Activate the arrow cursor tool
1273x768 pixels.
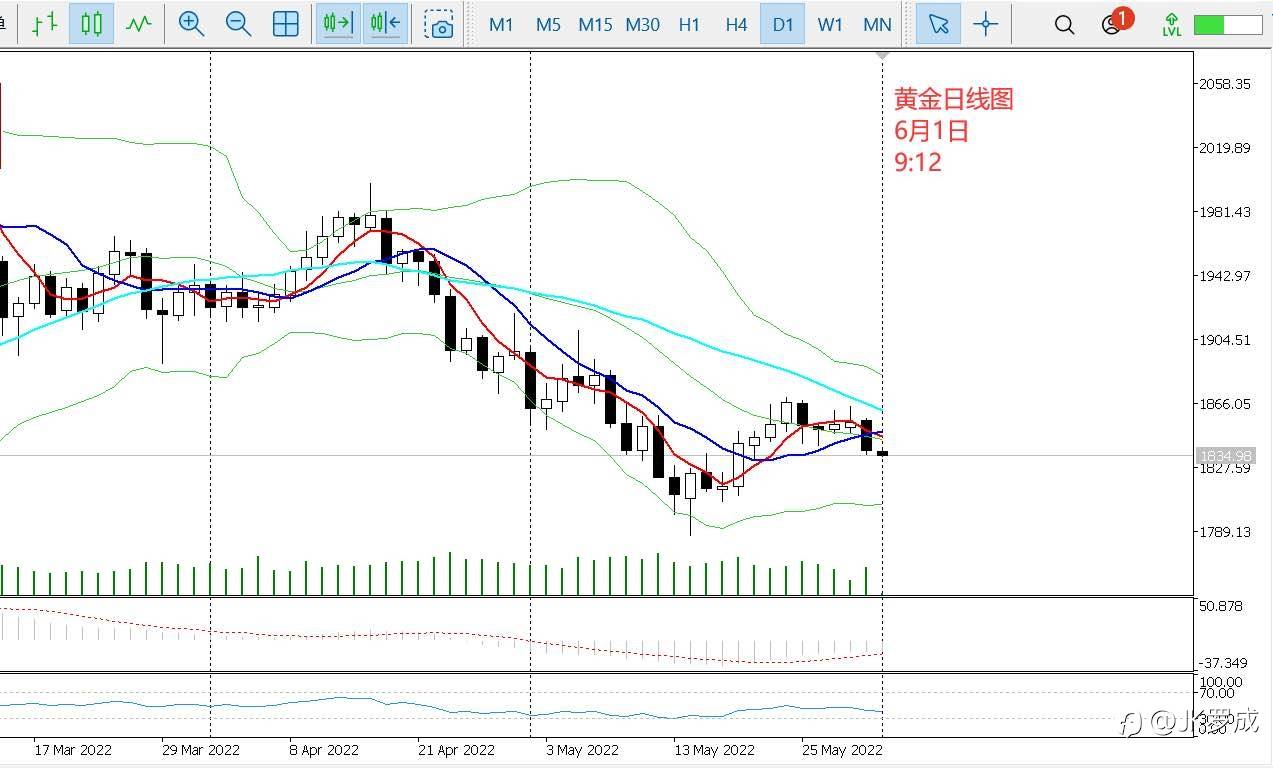pos(938,24)
